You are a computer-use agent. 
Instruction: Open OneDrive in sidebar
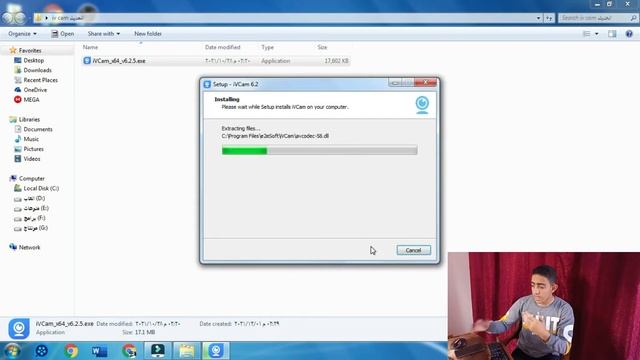click(35, 90)
